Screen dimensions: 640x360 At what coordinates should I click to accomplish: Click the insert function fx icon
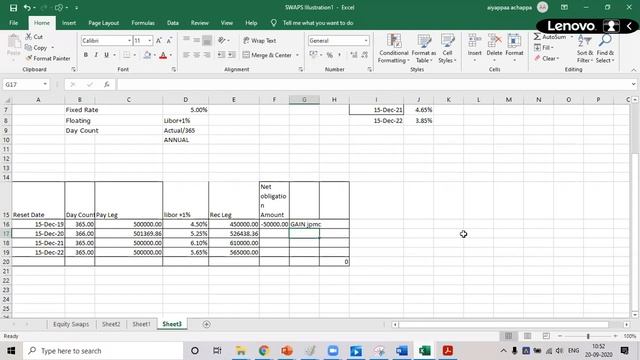tap(107, 84)
